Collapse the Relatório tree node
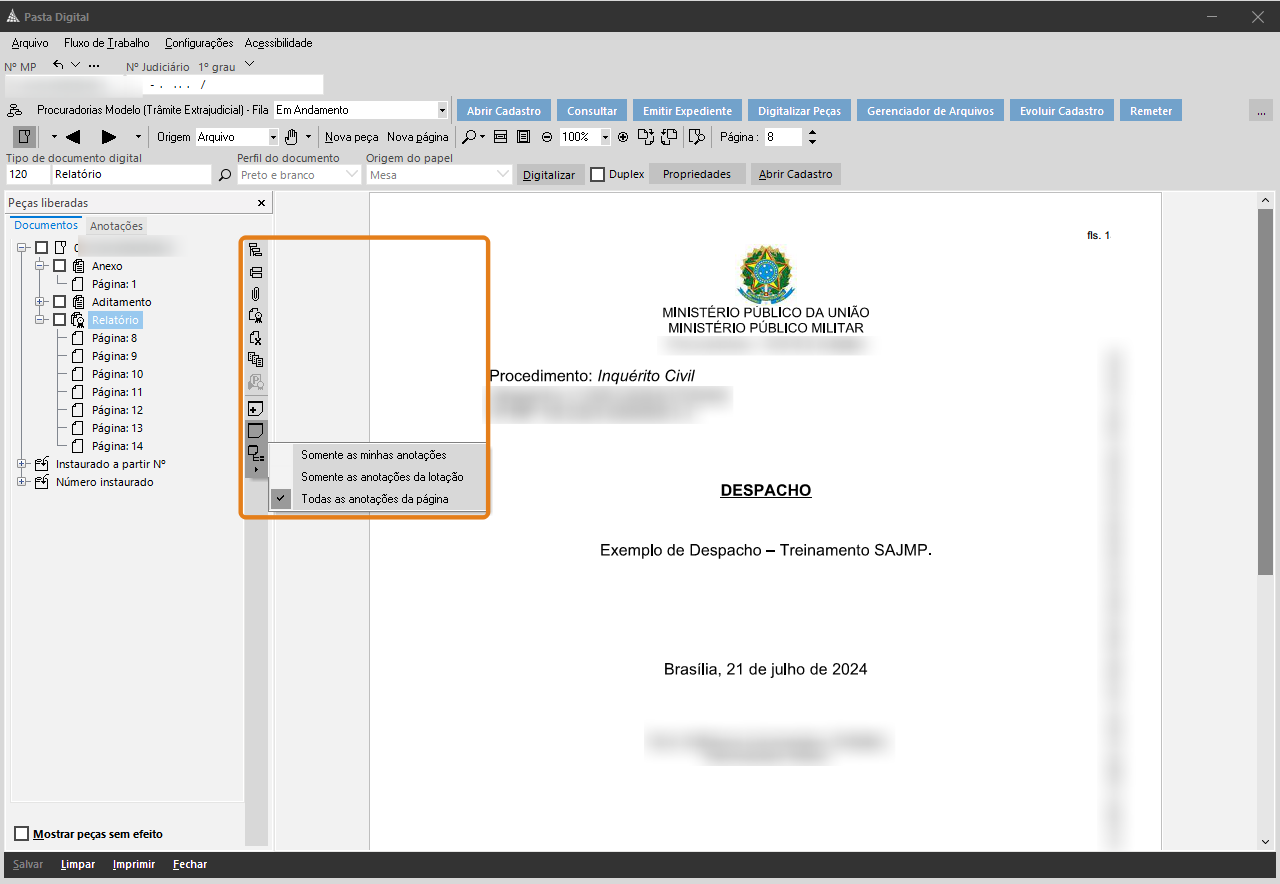The height and width of the screenshot is (884, 1280). 41,320
